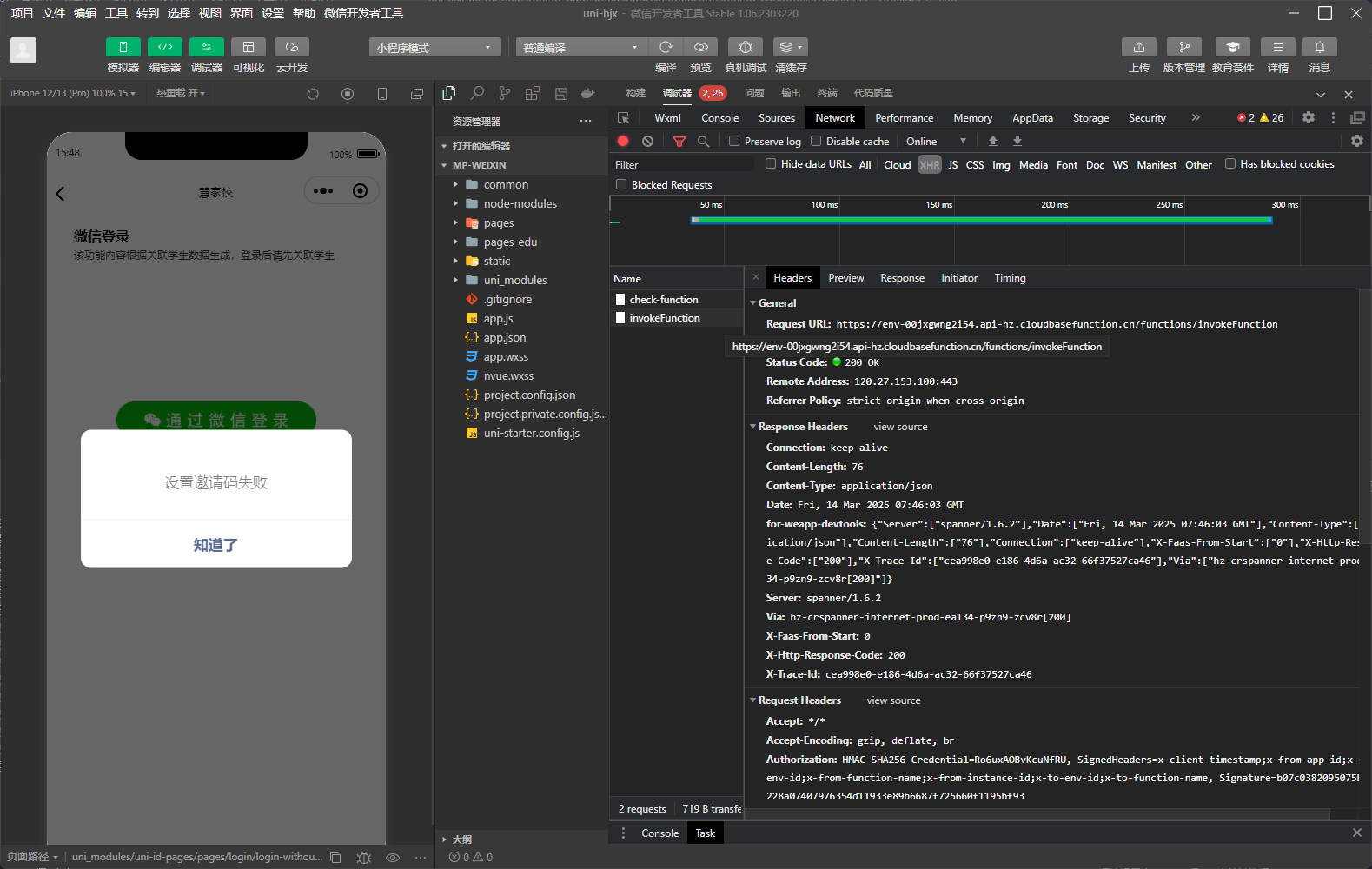Screen dimensions: 1372x869
Task: Open the 工具 menu
Action: coord(116,13)
